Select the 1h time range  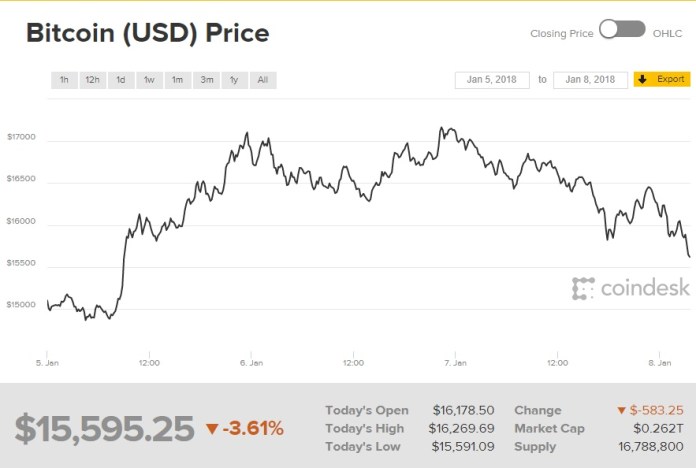[64, 79]
